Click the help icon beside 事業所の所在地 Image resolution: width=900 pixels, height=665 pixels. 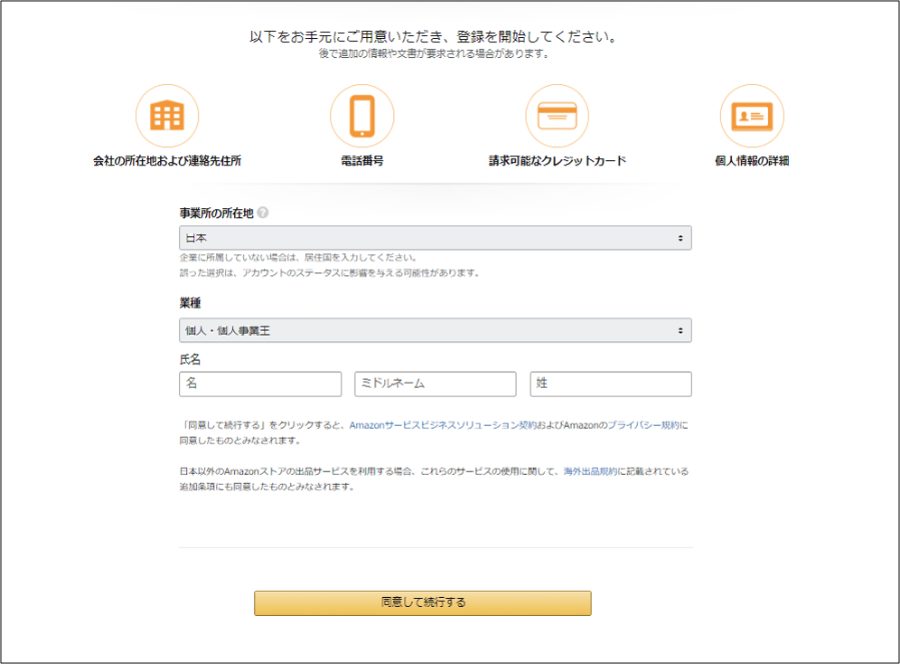(263, 213)
